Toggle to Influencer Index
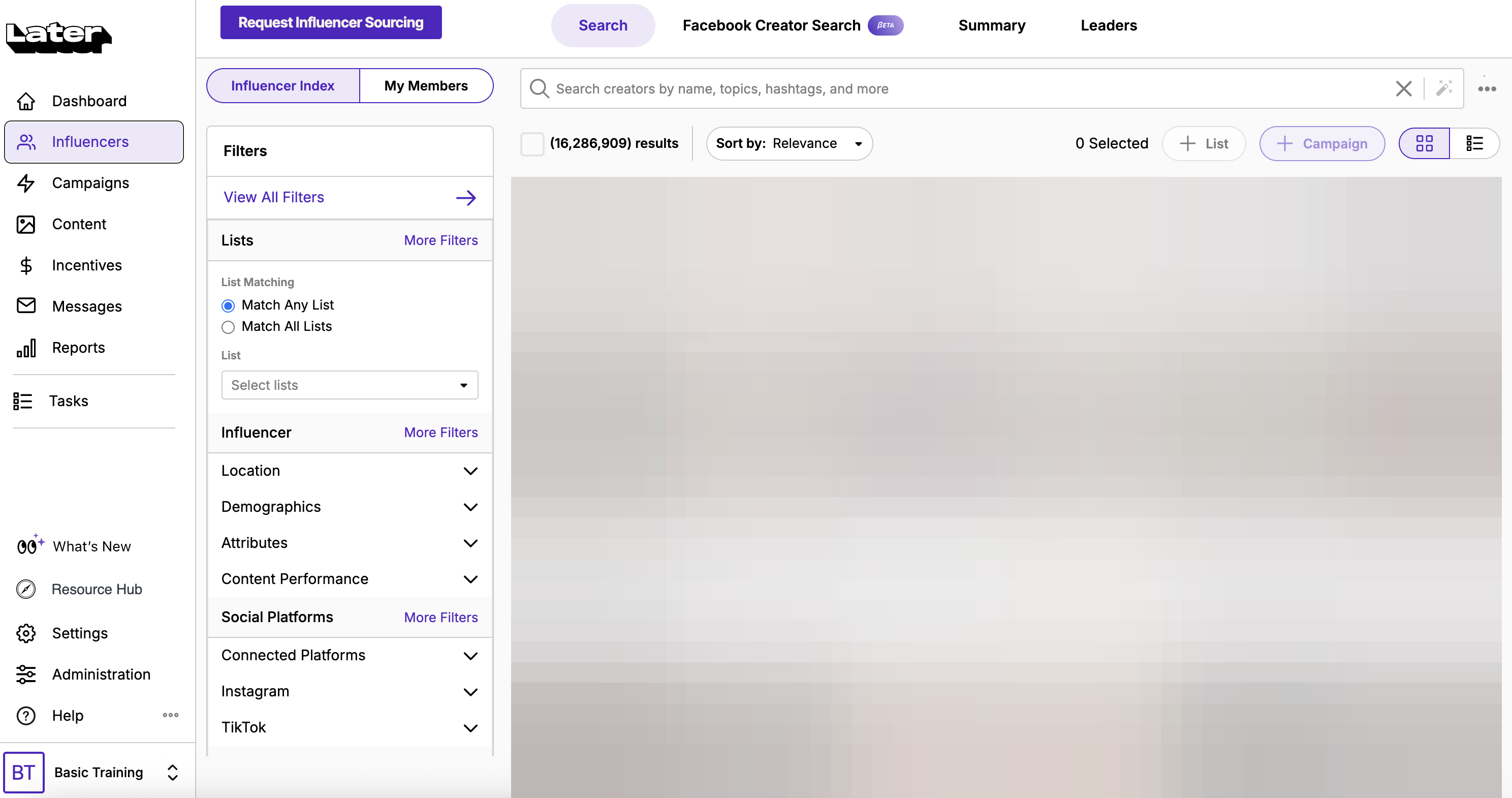The width and height of the screenshot is (1512, 798). coord(283,86)
